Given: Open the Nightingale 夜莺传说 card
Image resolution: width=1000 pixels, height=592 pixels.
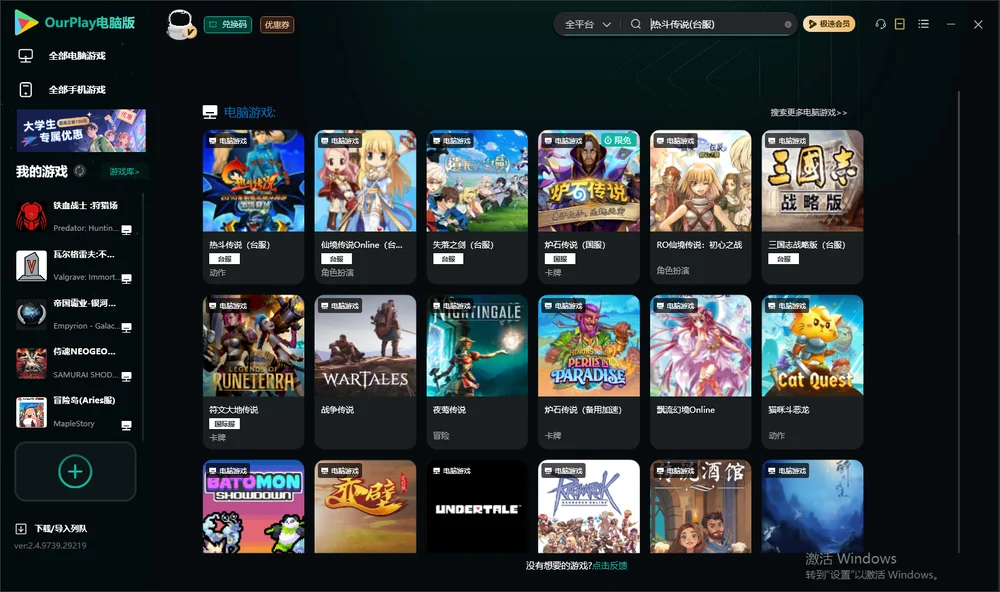Looking at the screenshot, I should tap(477, 372).
